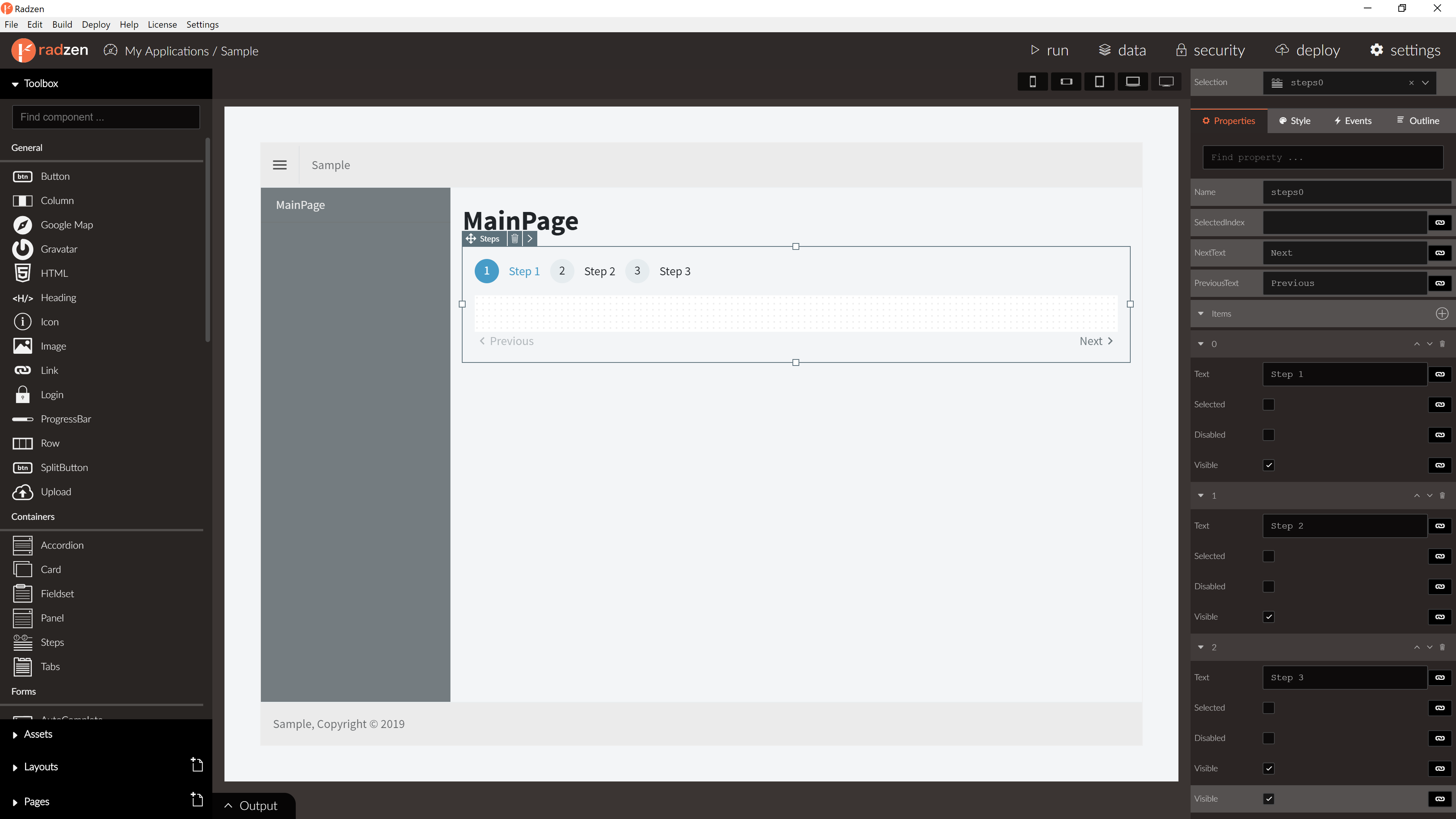
Task: Collapse item 0 in Items list
Action: click(1200, 344)
